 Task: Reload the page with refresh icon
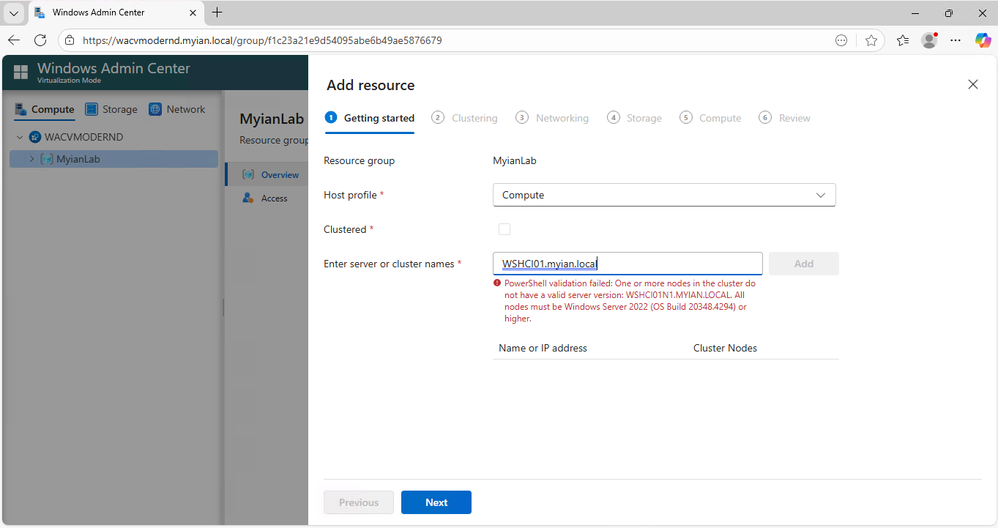pyautogui.click(x=40, y=40)
